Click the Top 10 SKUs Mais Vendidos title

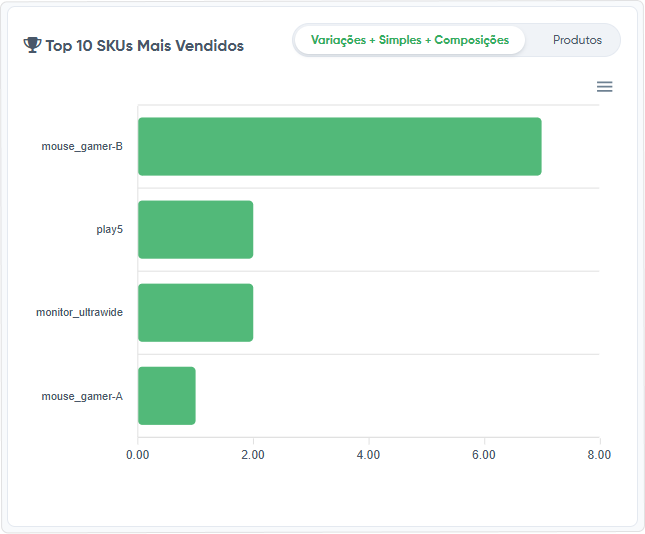click(x=144, y=46)
